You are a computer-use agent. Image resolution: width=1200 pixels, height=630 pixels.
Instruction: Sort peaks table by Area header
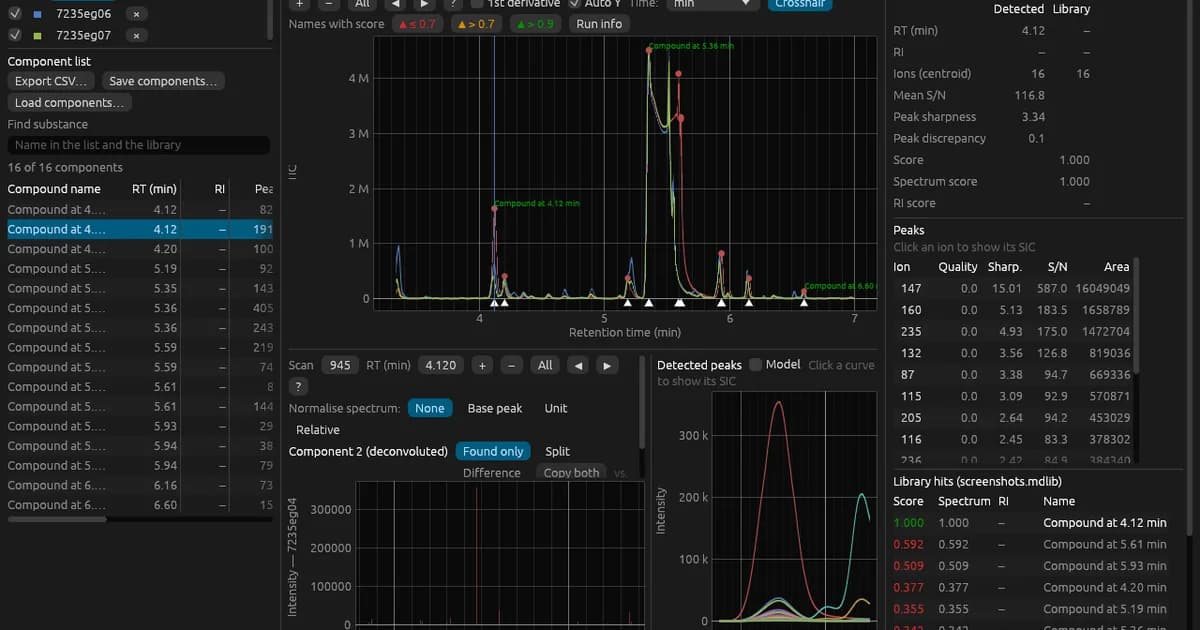coord(1117,267)
